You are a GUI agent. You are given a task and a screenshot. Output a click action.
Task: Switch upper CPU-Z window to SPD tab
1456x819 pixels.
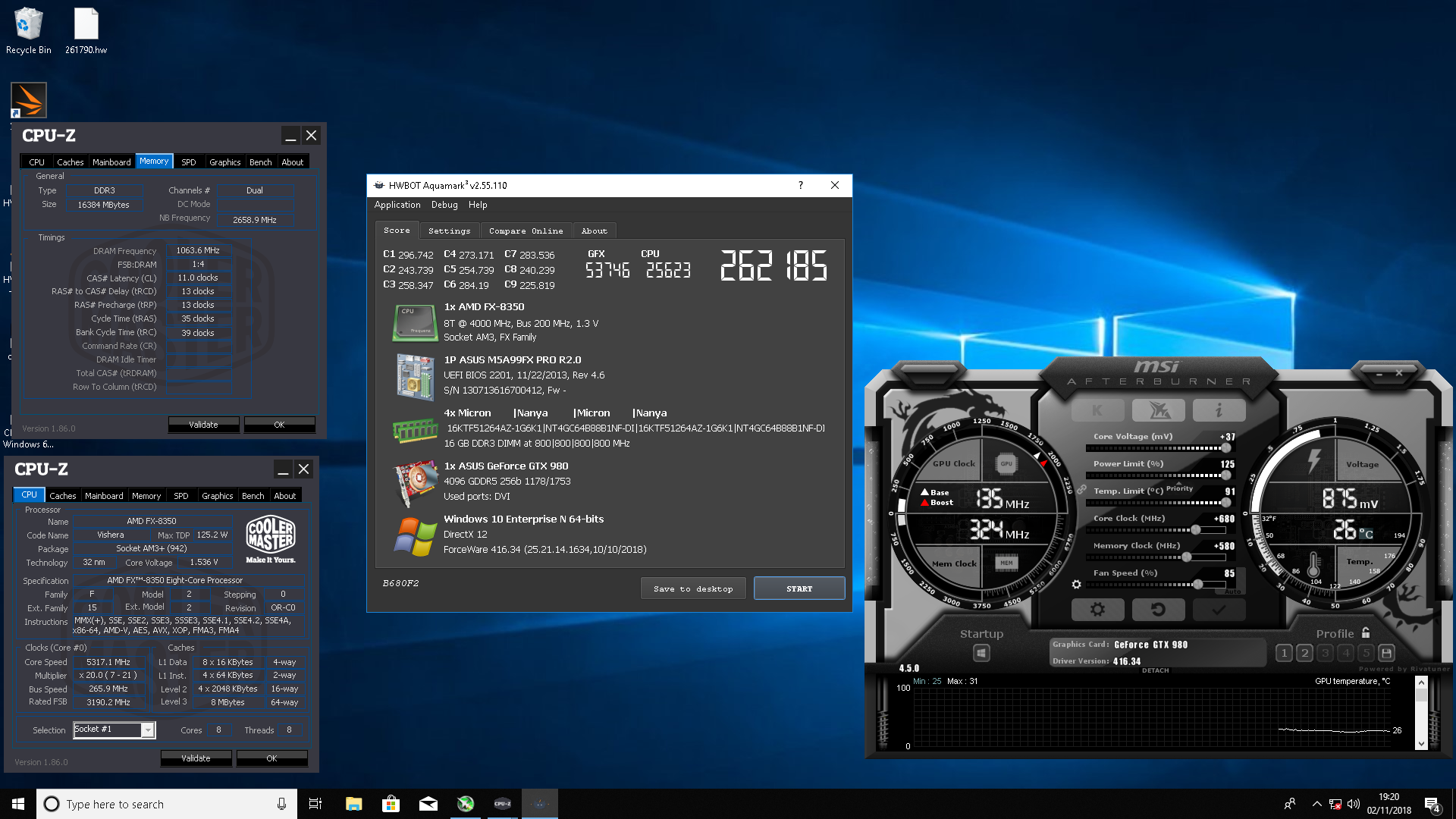189,162
